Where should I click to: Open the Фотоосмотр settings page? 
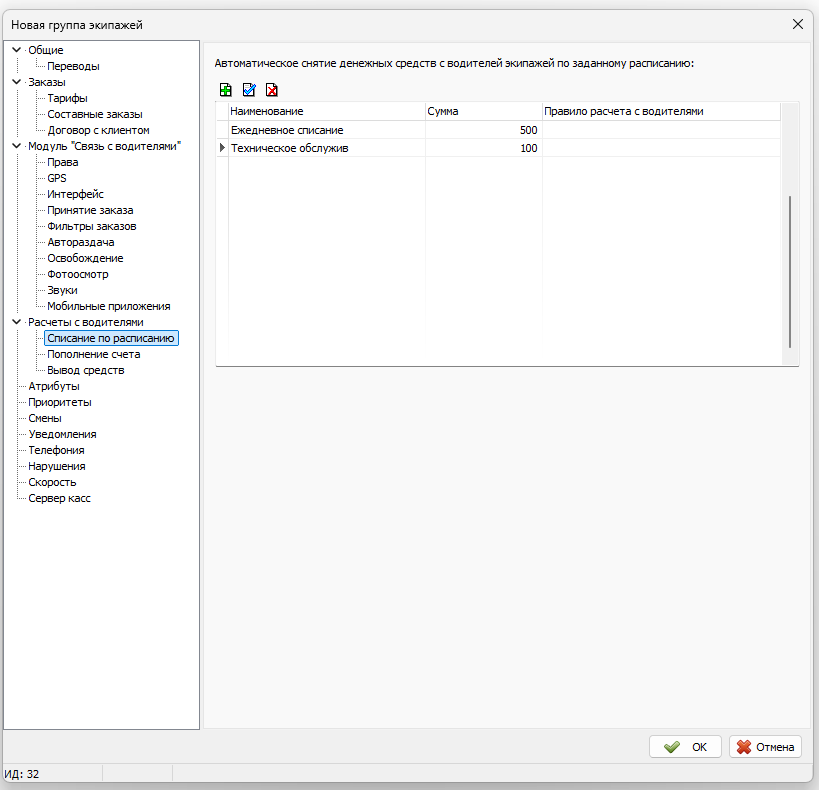coord(78,274)
